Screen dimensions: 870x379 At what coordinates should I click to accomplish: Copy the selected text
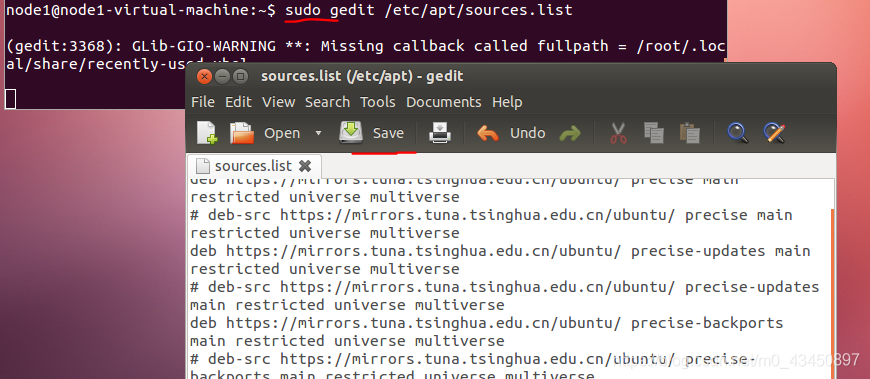pyautogui.click(x=654, y=133)
